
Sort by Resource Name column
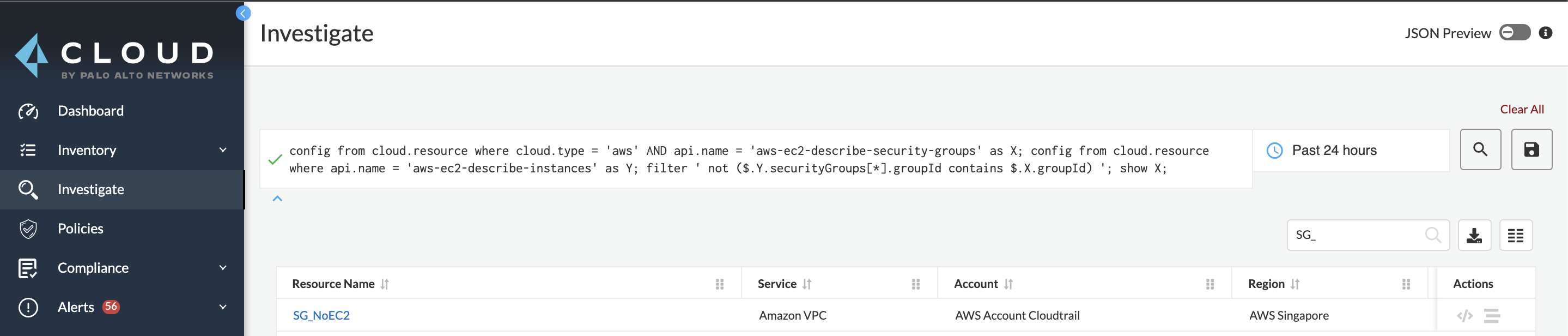pyautogui.click(x=385, y=284)
